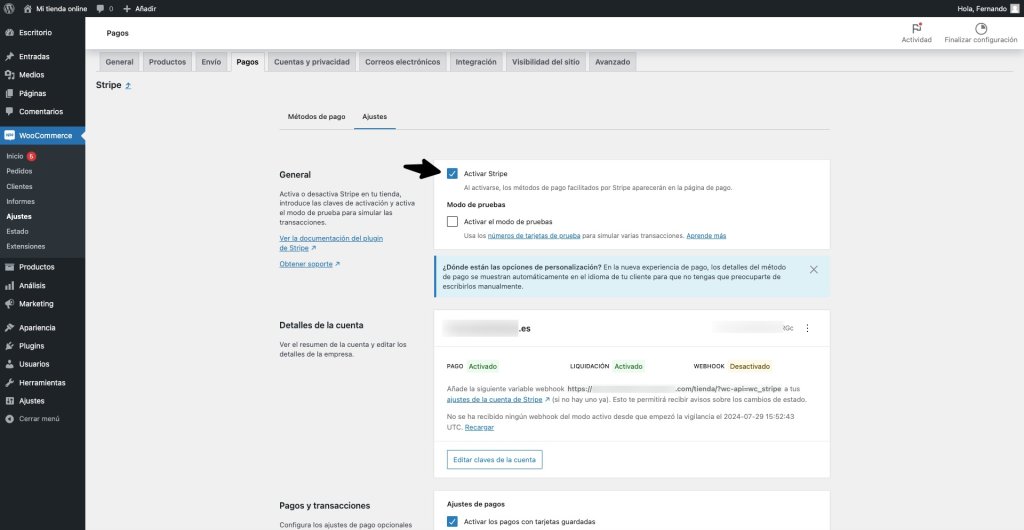Image resolution: width=1024 pixels, height=530 pixels.
Task: Open Plugins icon in sidebar
Action: click(9, 346)
